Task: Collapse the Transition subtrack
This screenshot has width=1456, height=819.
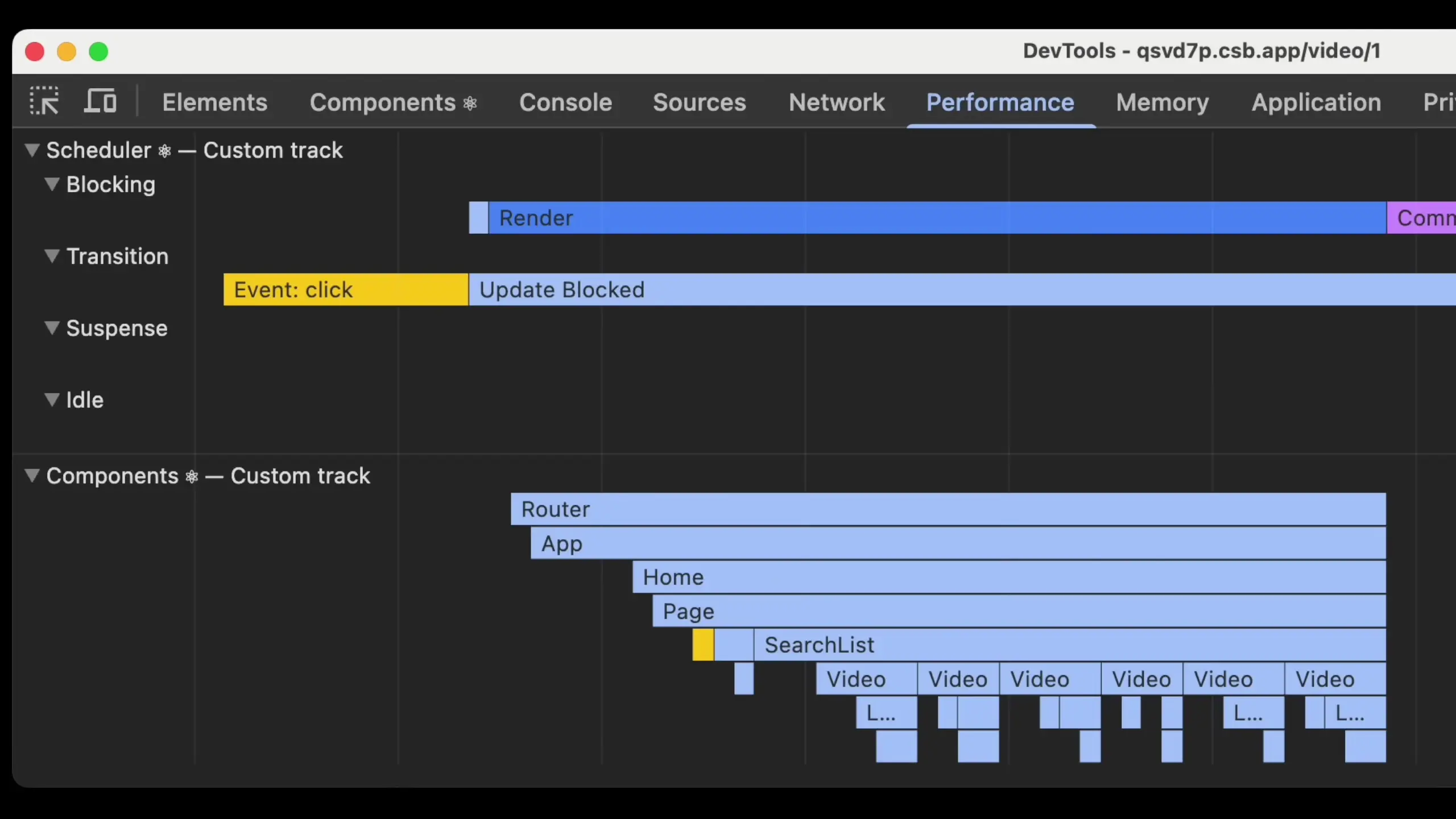Action: click(x=52, y=256)
